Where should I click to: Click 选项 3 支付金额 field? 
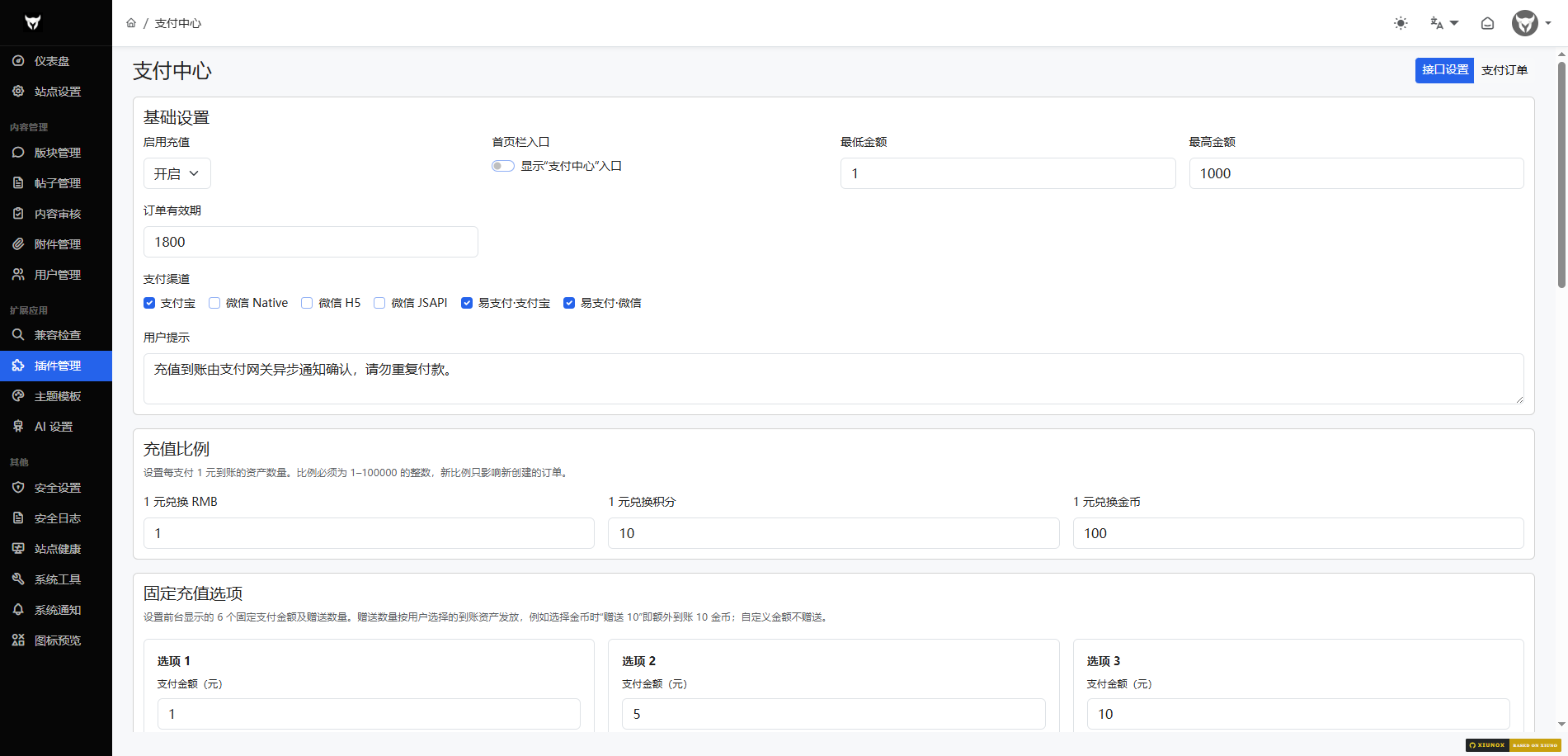click(x=1298, y=714)
